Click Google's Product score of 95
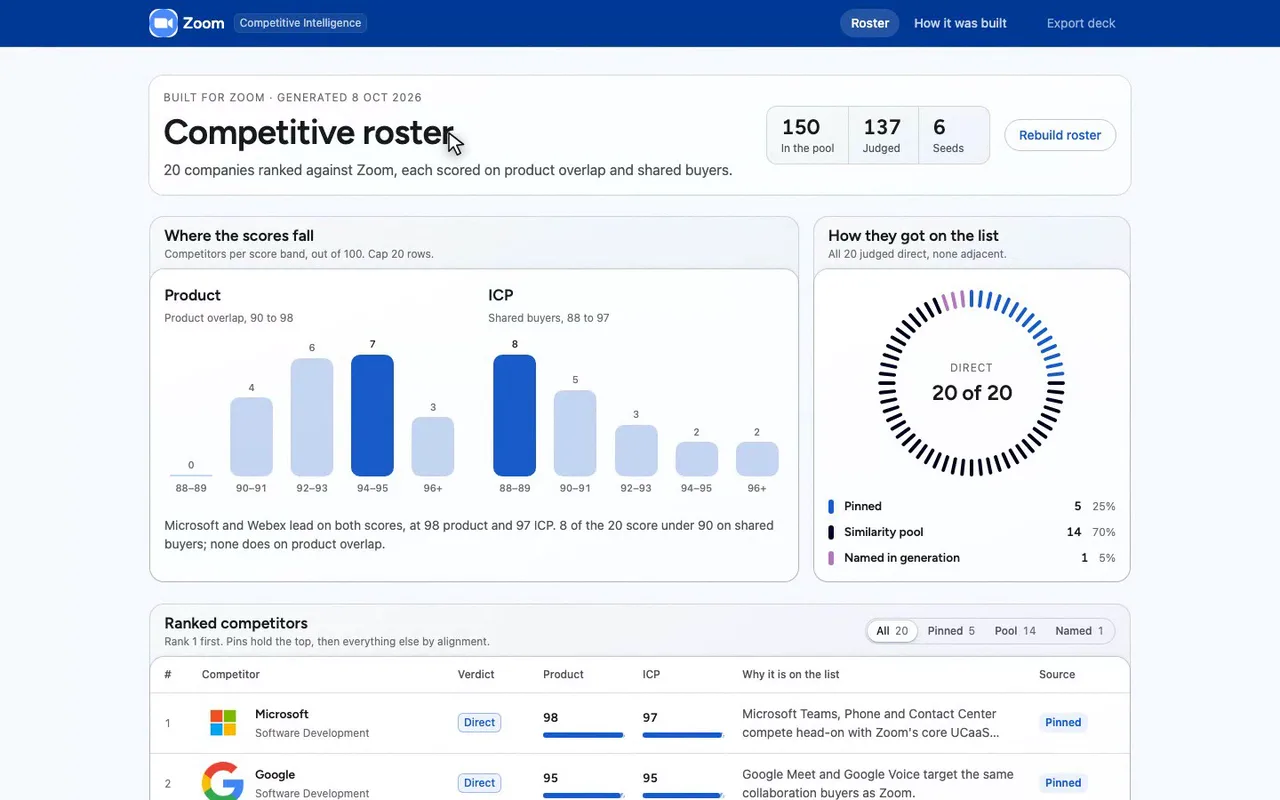 [551, 778]
